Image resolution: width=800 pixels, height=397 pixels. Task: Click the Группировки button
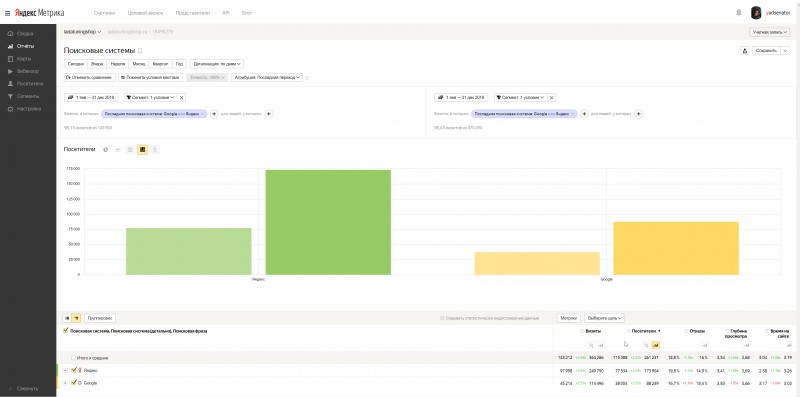[100, 318]
